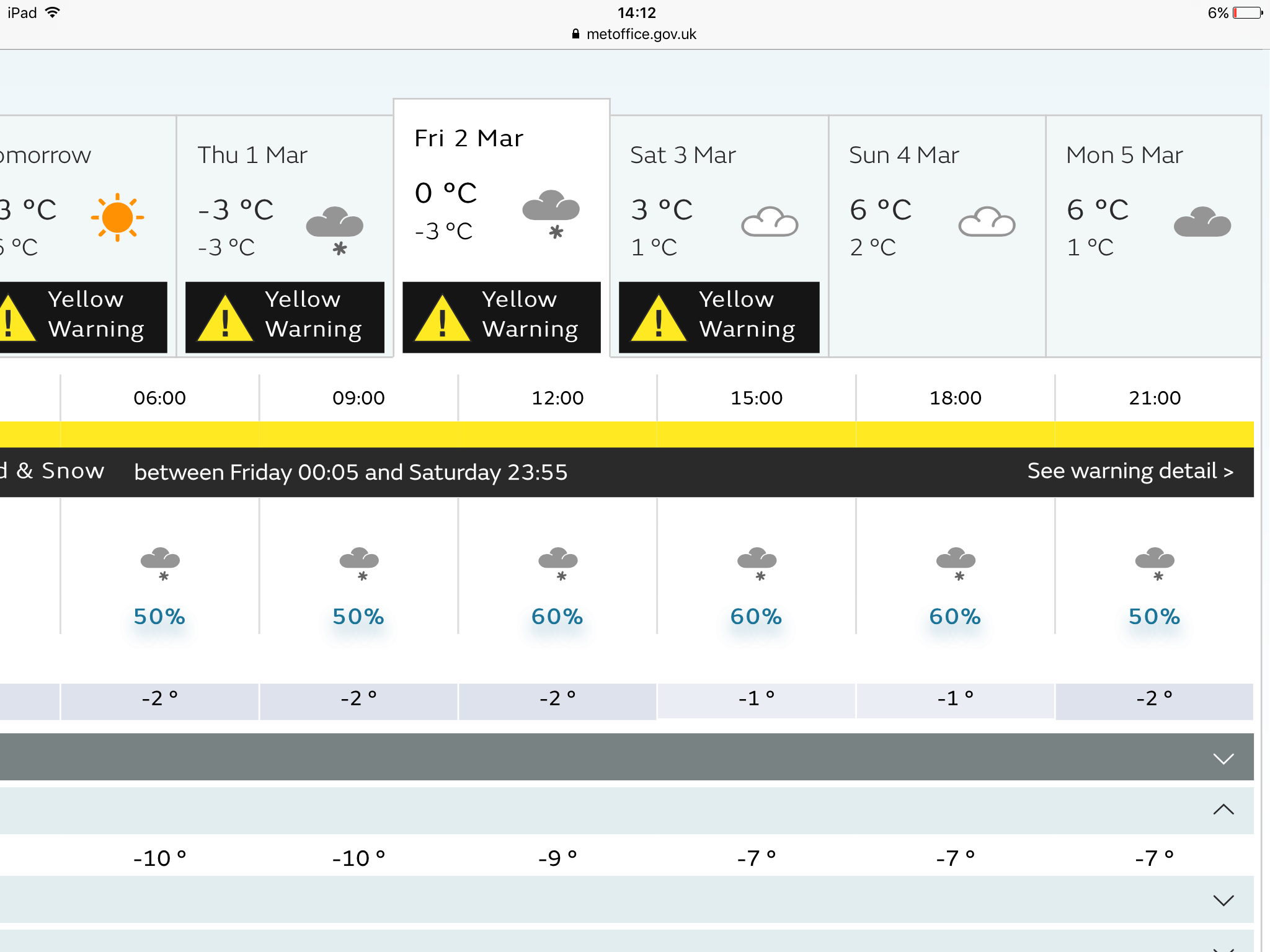The height and width of the screenshot is (952, 1270).
Task: Expand the dark grey bar with down chevron
Action: (x=626, y=757)
